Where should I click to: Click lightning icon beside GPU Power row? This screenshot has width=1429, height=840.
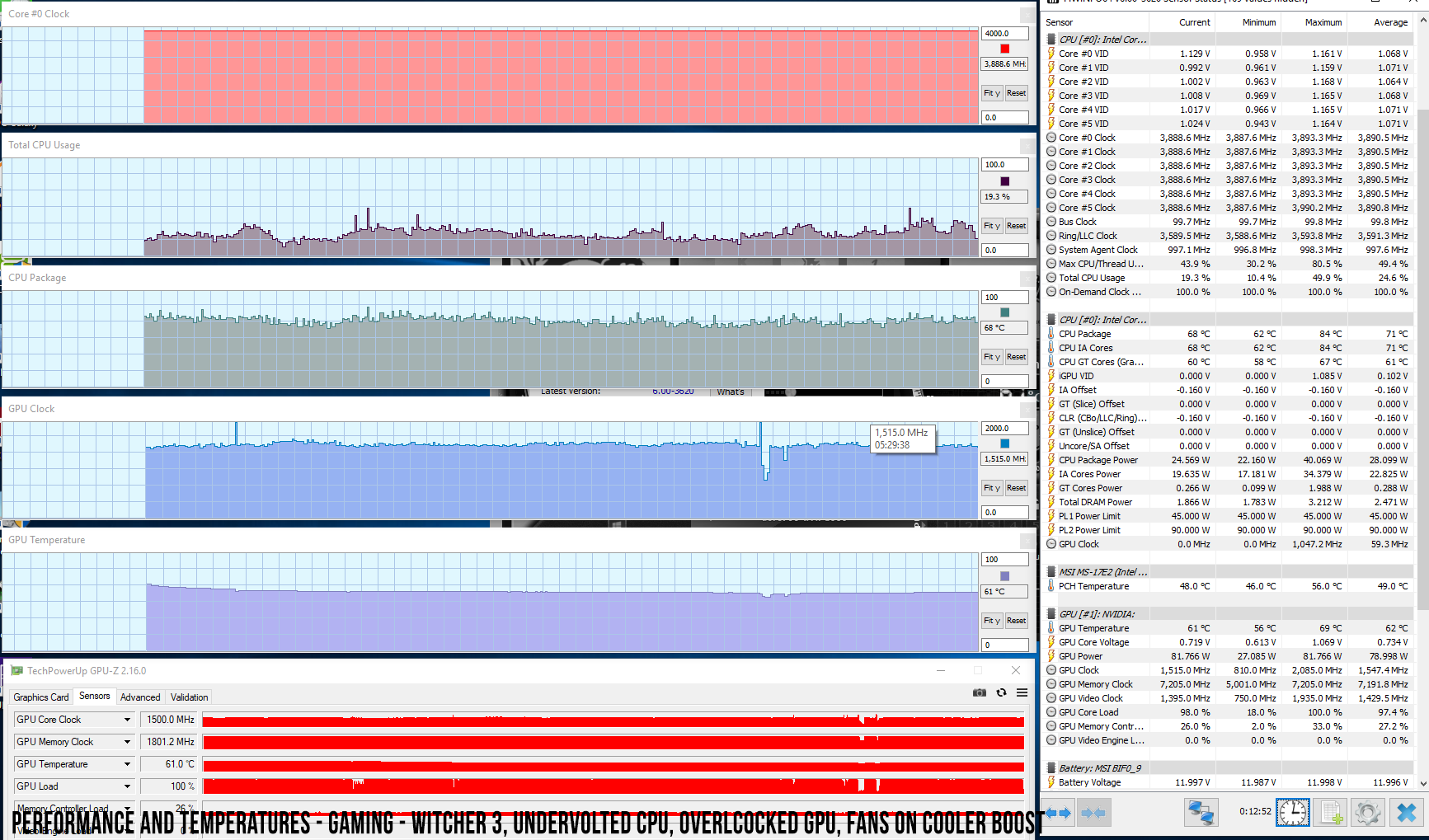1051,656
